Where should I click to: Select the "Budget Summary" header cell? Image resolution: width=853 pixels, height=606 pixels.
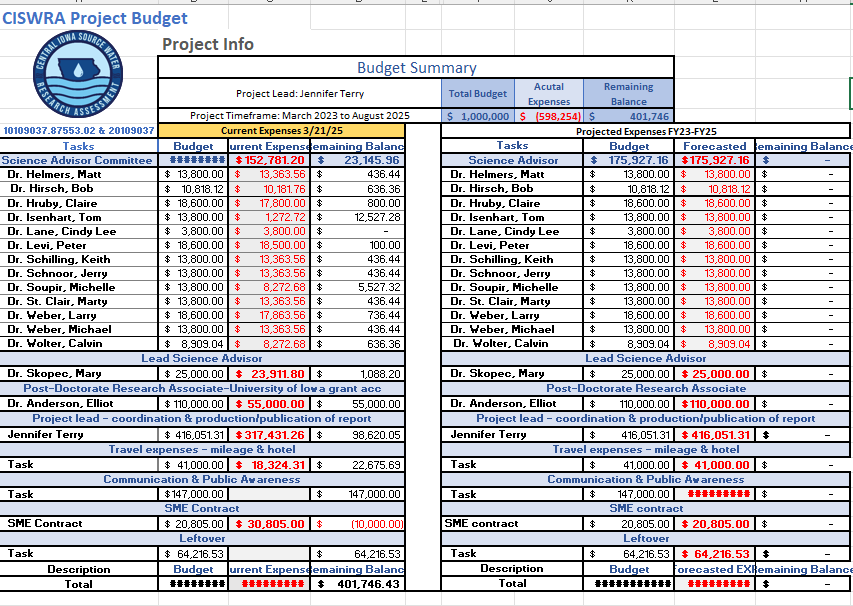click(416, 67)
